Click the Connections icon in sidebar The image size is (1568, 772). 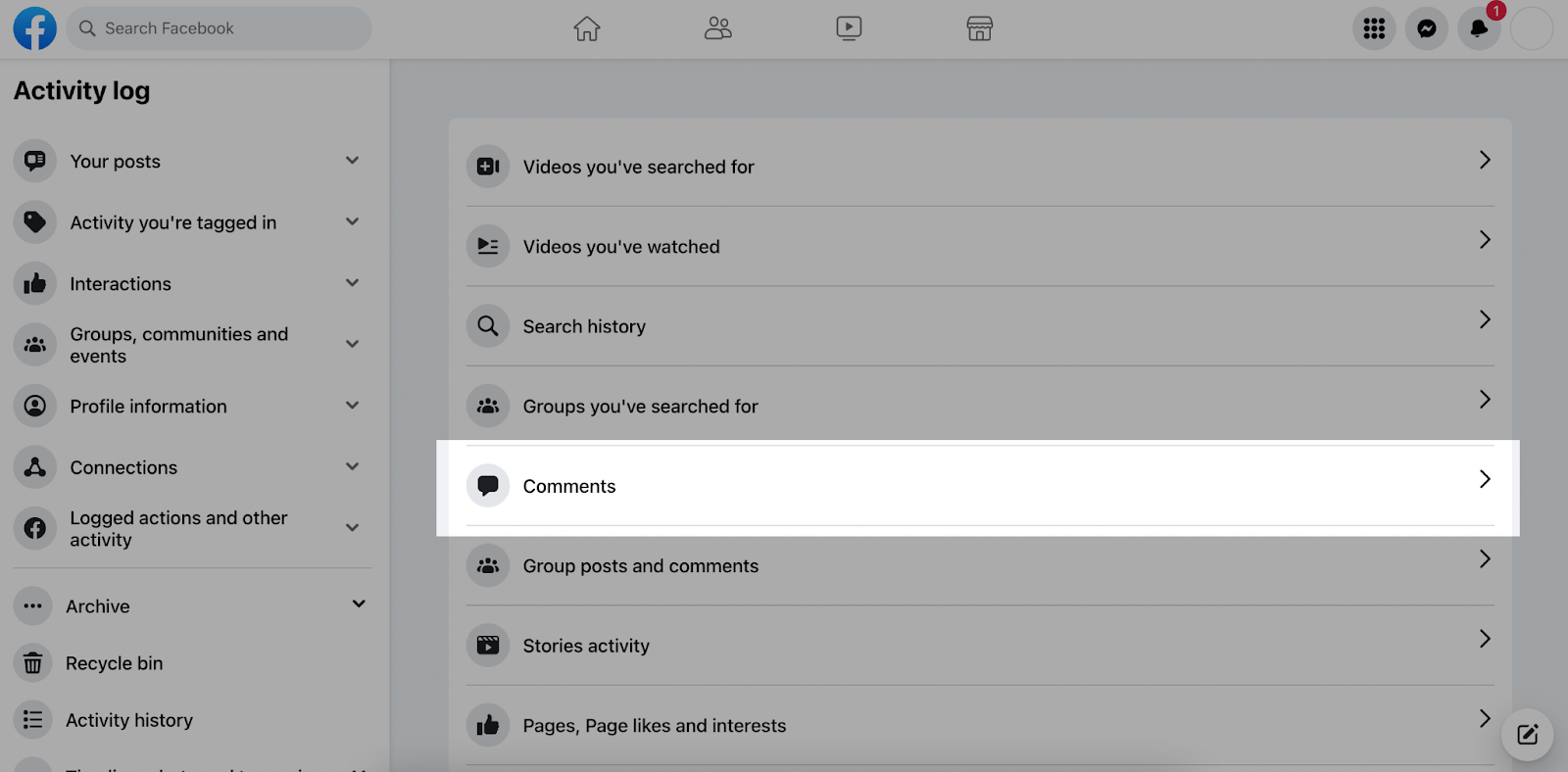(35, 467)
